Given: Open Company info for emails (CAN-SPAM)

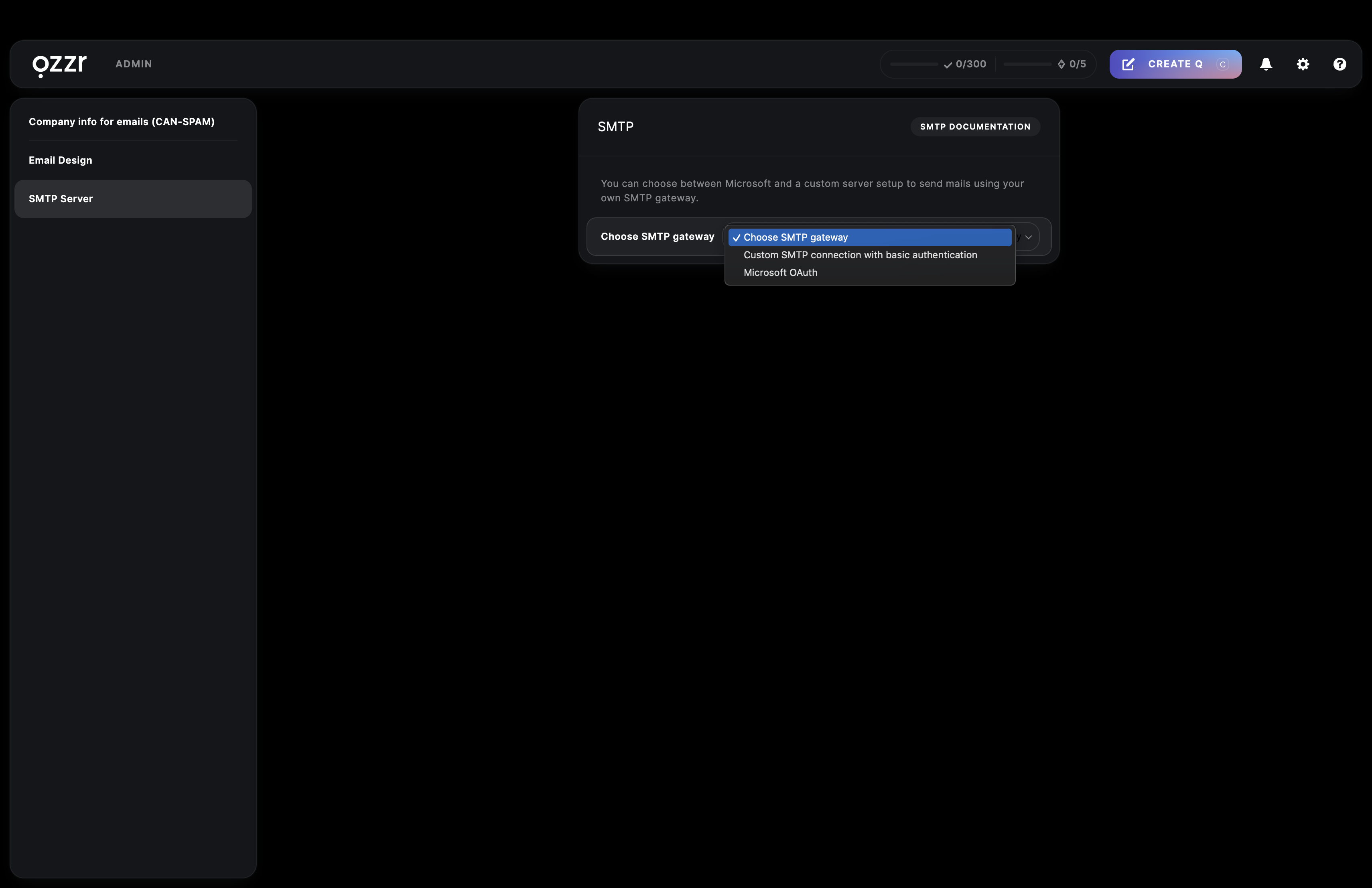Looking at the screenshot, I should tap(122, 122).
